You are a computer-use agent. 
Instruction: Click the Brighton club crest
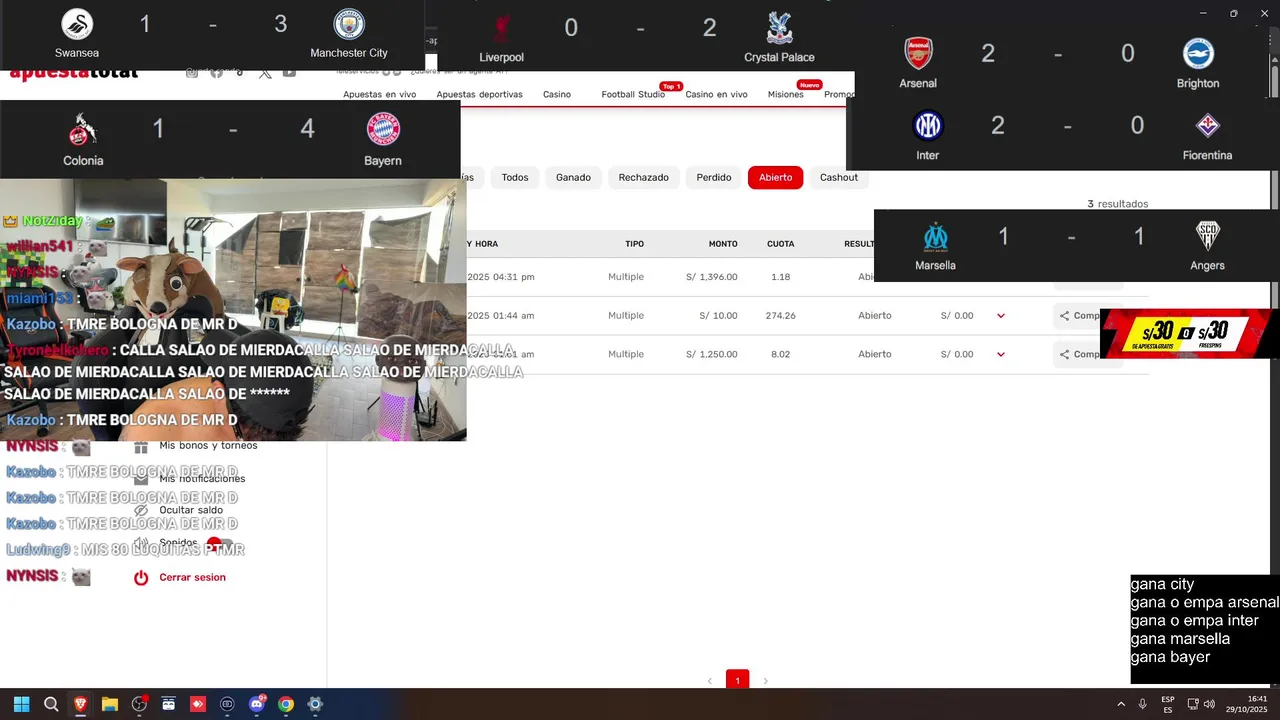[x=1198, y=53]
